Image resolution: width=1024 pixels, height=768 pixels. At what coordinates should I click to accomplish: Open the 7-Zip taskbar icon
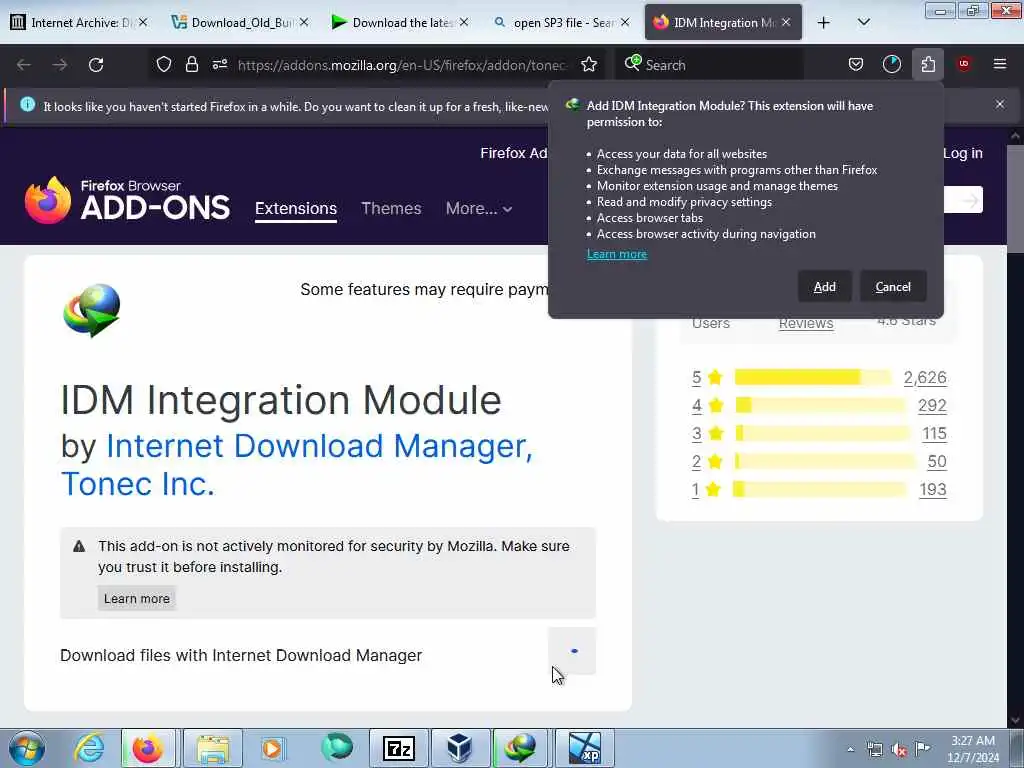(x=399, y=748)
